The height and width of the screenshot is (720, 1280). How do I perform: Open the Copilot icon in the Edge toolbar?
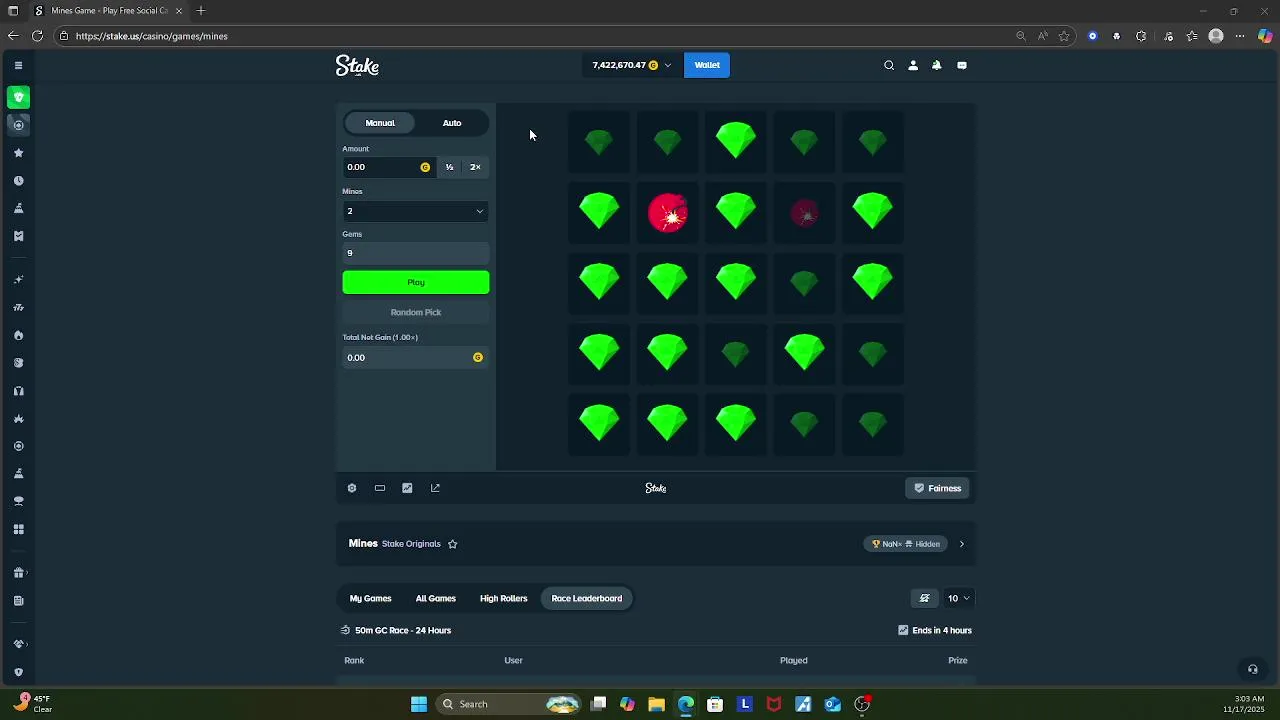1265,36
